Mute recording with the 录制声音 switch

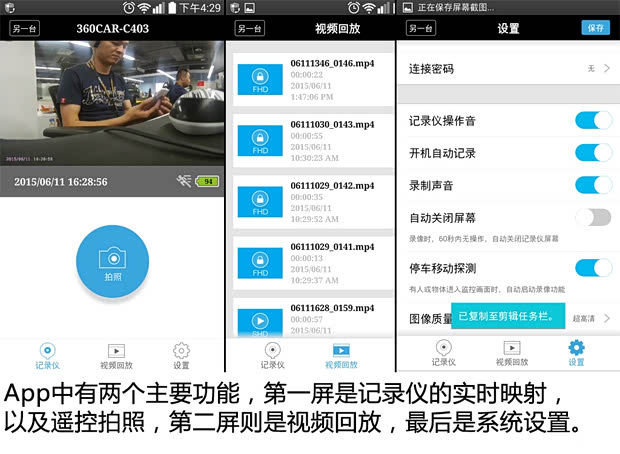click(x=593, y=185)
